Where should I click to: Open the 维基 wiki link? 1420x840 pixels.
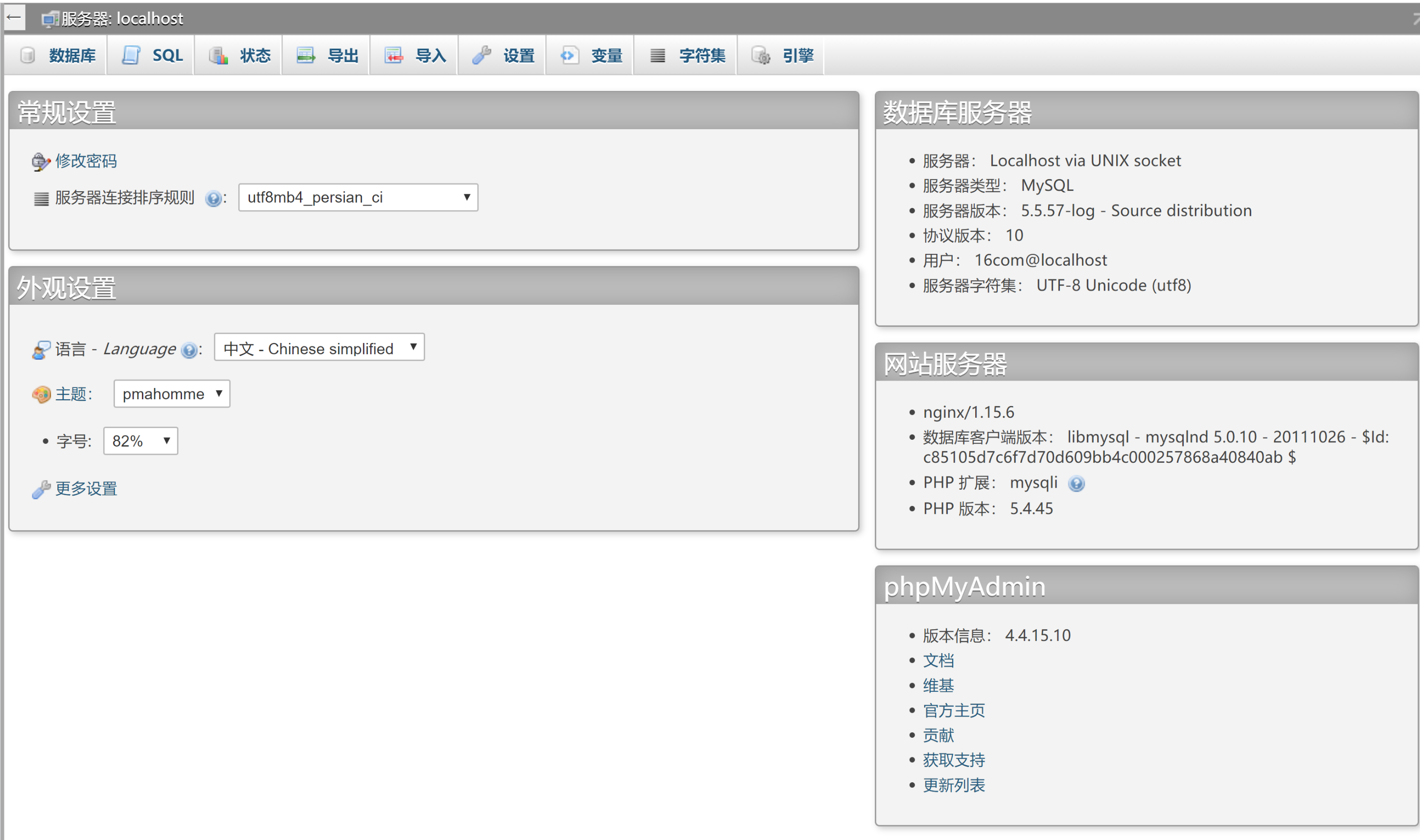pos(939,685)
